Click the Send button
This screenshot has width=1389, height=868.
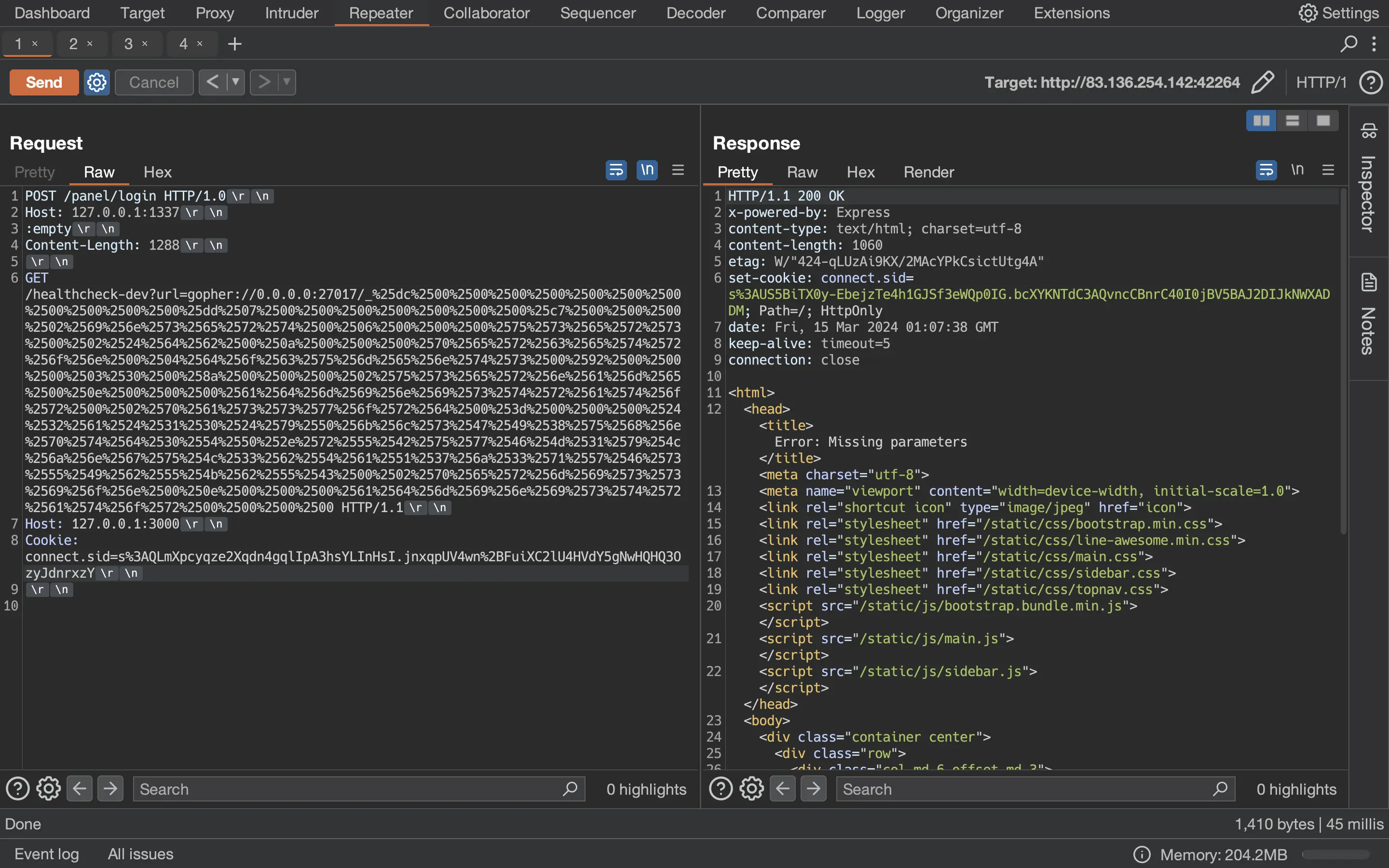44,82
